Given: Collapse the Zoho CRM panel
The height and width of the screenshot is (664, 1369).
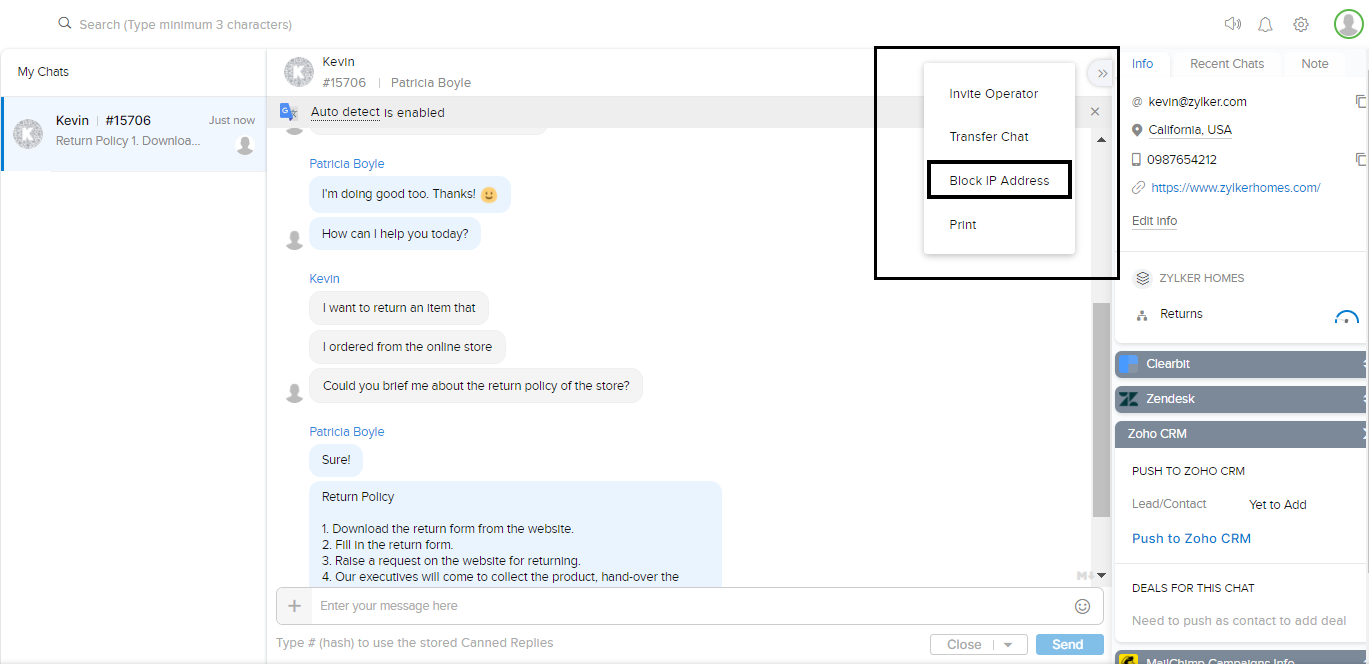Looking at the screenshot, I should pos(1242,434).
